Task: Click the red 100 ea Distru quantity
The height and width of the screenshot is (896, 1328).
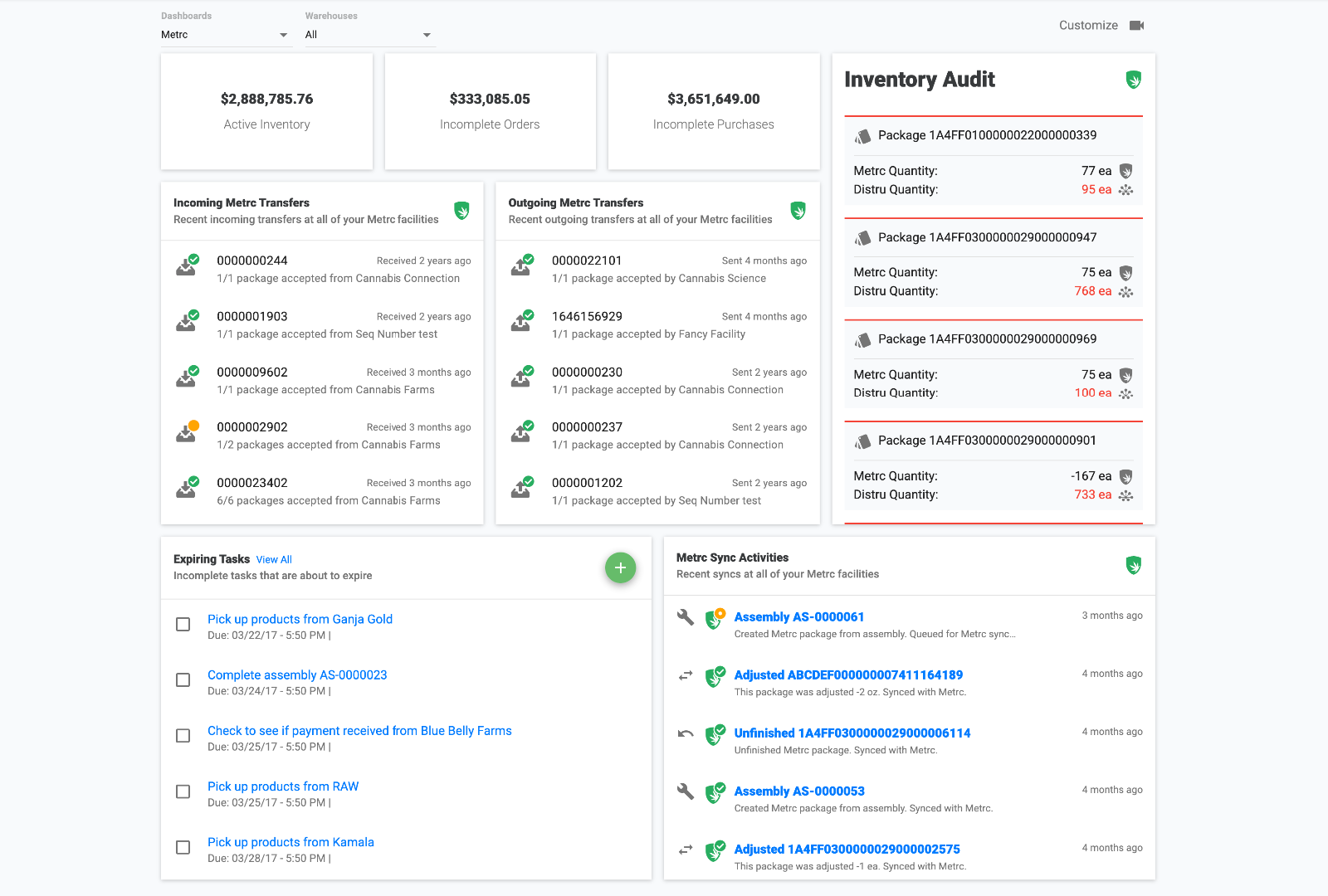Action: tap(1093, 393)
